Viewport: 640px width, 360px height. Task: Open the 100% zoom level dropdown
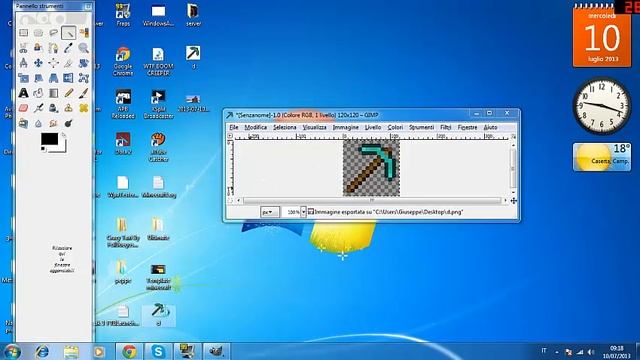[303, 212]
